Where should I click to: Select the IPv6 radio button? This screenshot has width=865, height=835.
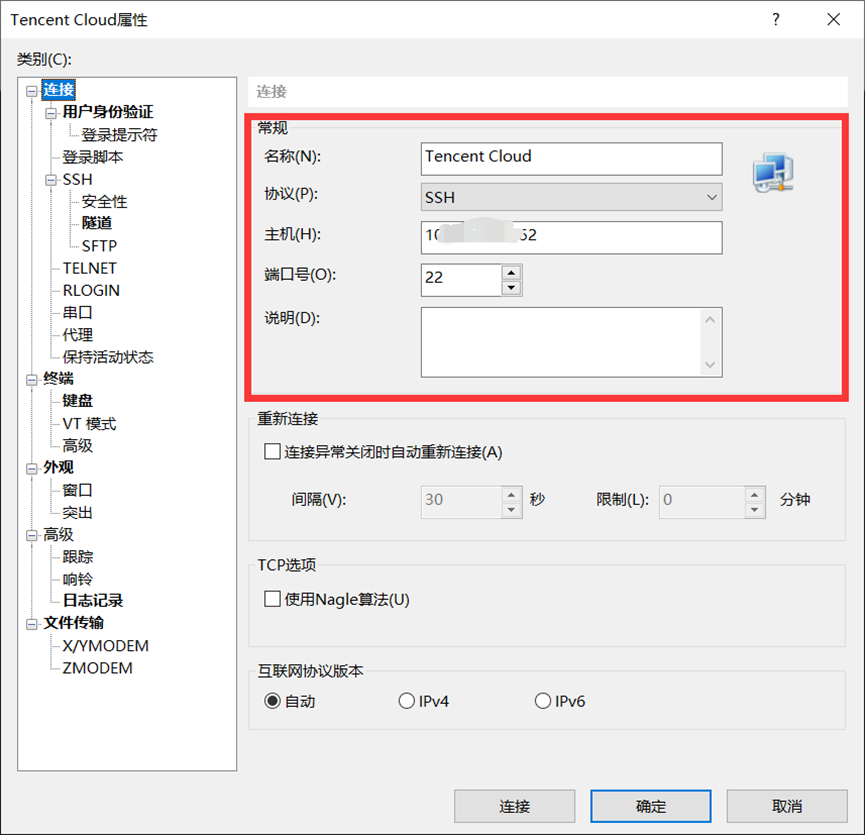tap(543, 701)
